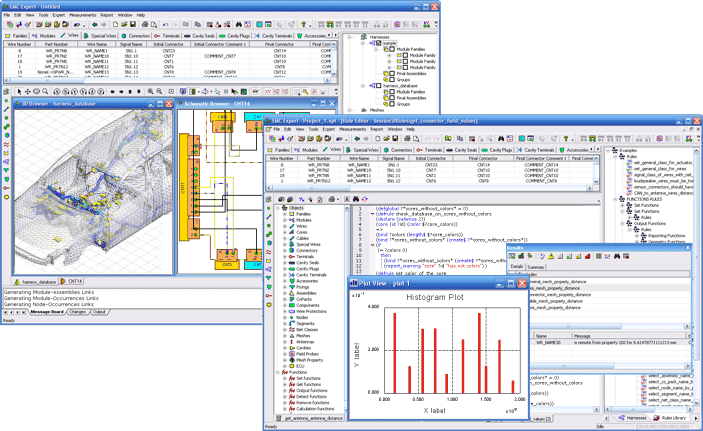Click binoculars icon in Results panel toolbar
703x431 pixels.
pos(617,256)
